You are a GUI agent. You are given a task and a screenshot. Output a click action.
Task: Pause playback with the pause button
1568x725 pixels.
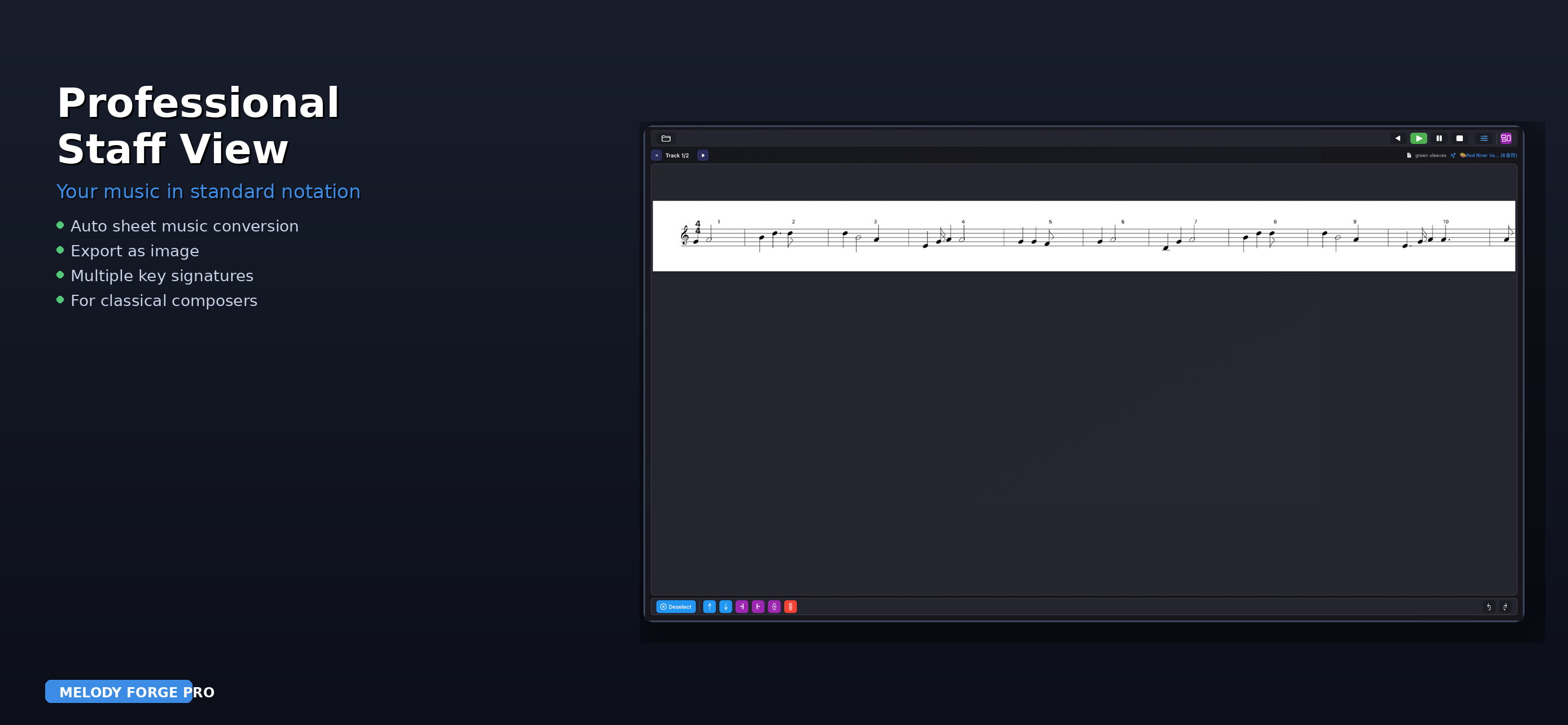coord(1439,138)
